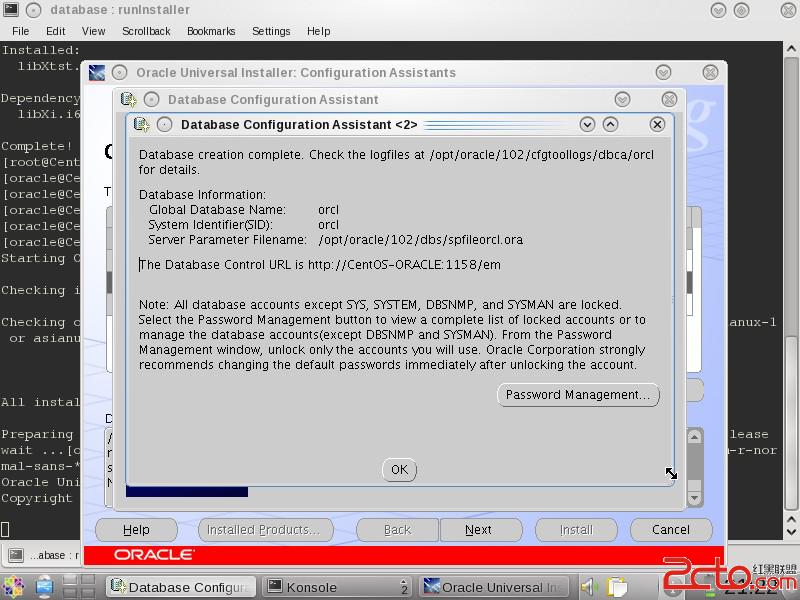Expand the grouped Konsole taskbar entry

tap(338, 587)
